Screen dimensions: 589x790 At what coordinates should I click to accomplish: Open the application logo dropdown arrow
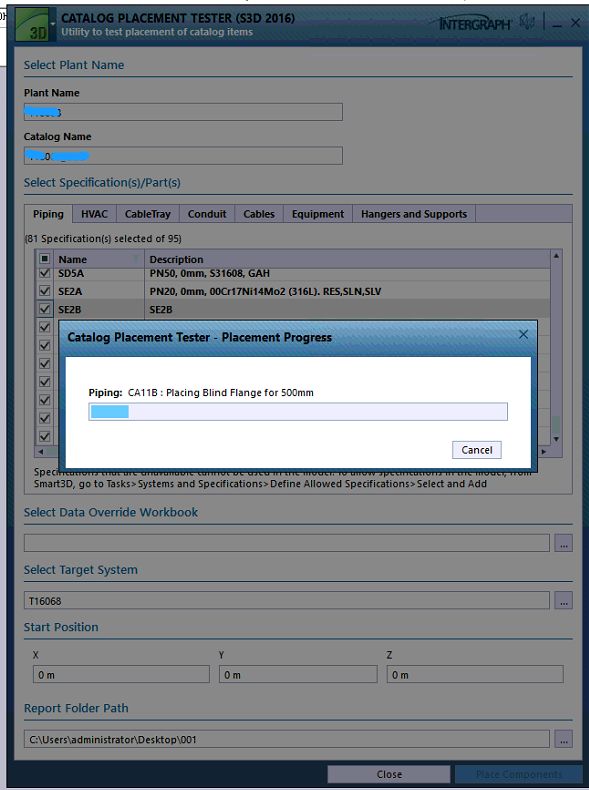pyautogui.click(x=53, y=24)
